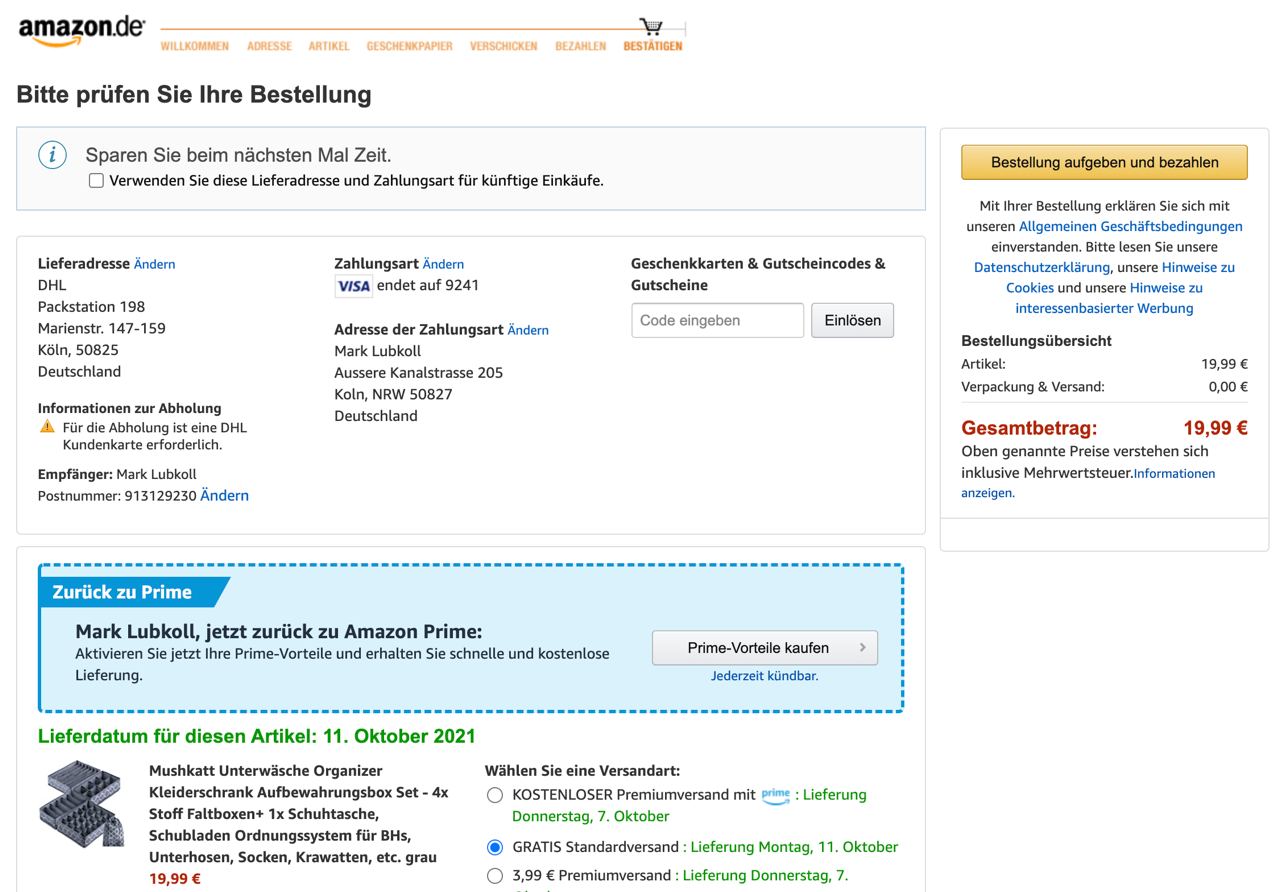Click the blue info circle icon
The image size is (1280, 892).
point(52,155)
